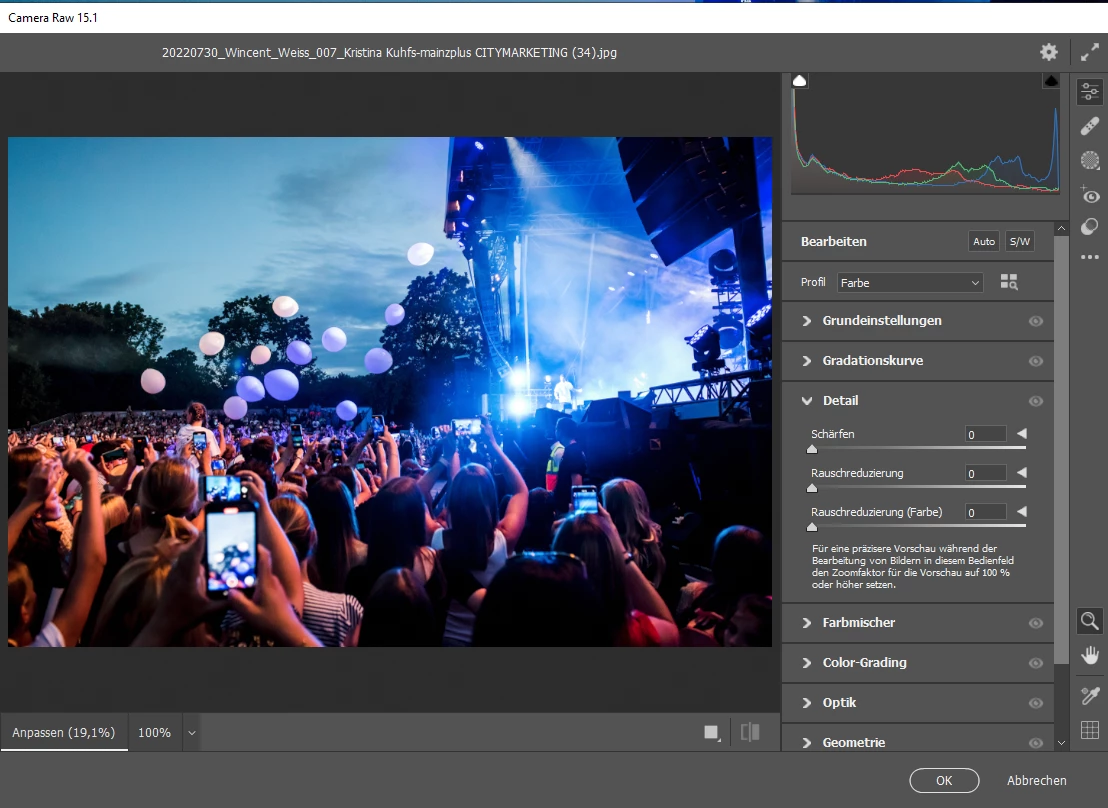Set the preview zoom to 100%
The width and height of the screenshot is (1108, 808).
(x=154, y=732)
